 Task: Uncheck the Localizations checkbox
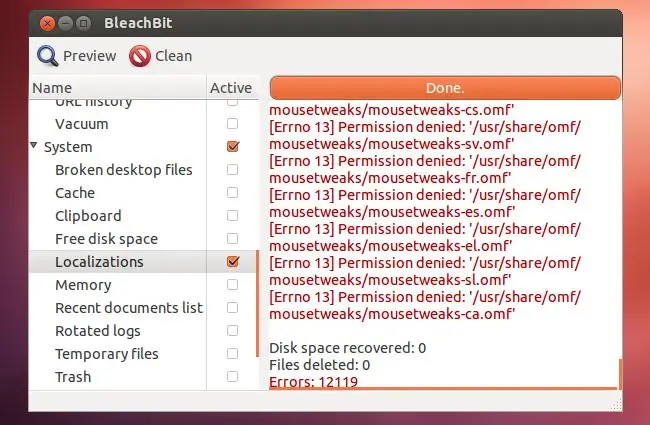pos(233,262)
